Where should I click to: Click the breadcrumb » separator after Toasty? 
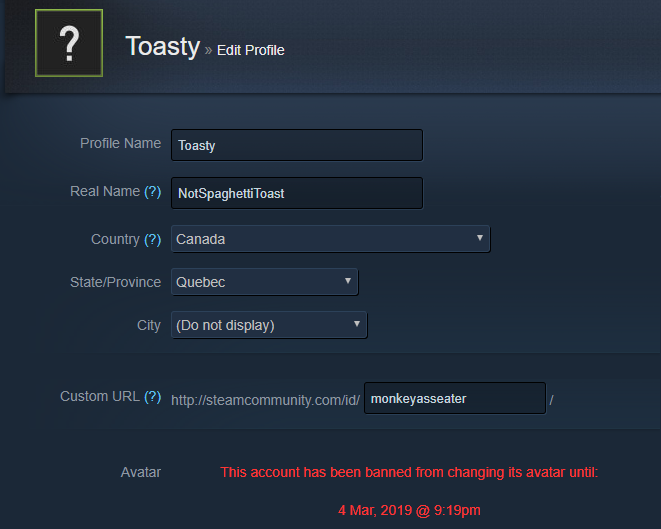[208, 51]
